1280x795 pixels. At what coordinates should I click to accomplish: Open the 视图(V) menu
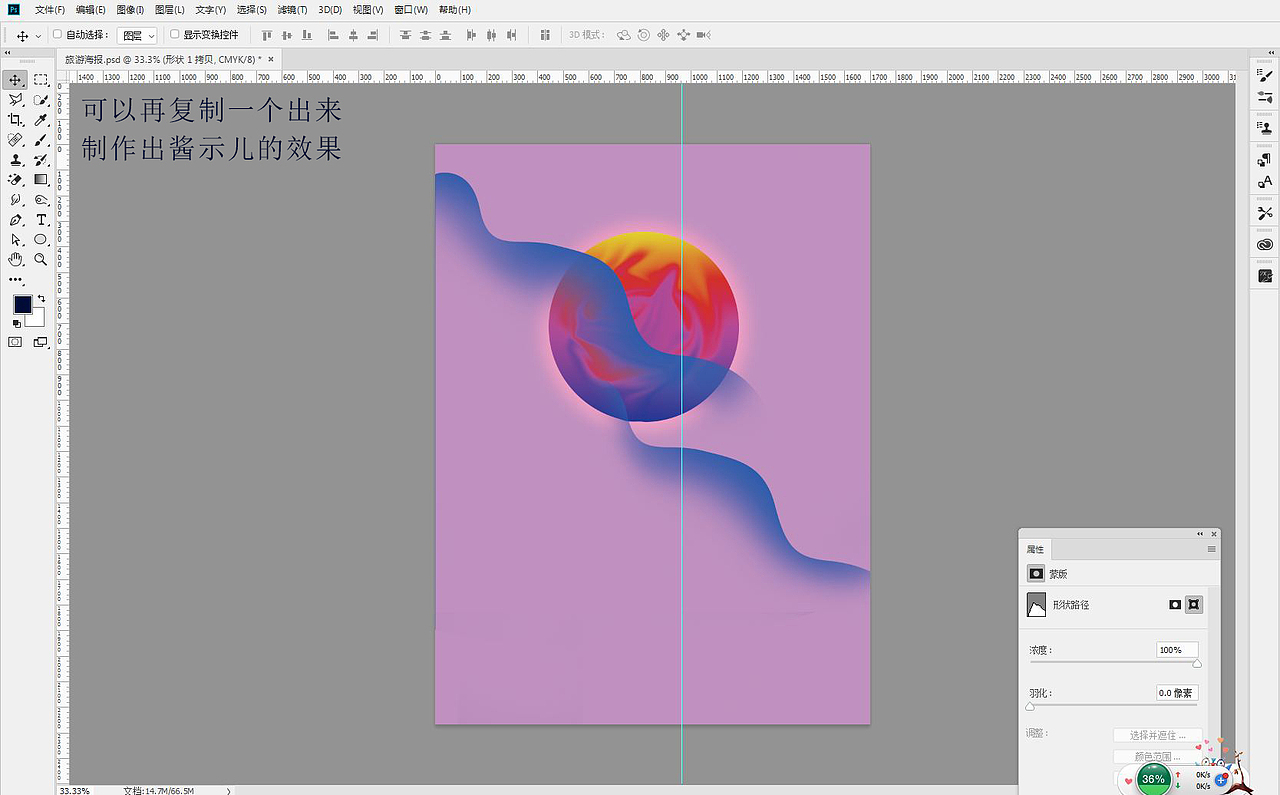[x=369, y=10]
